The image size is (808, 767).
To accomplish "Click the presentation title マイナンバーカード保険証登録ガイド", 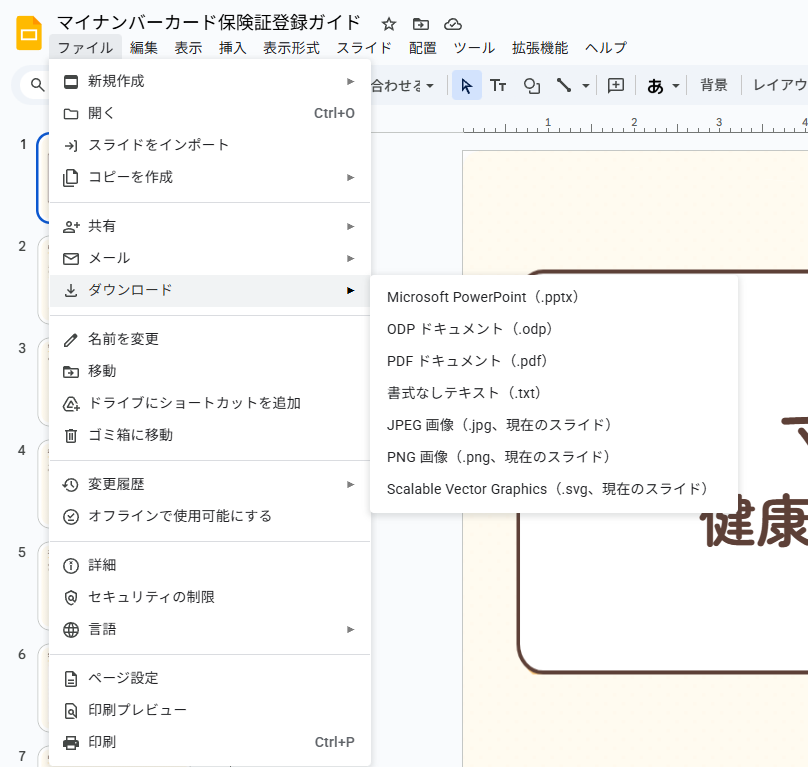I will pos(208,23).
